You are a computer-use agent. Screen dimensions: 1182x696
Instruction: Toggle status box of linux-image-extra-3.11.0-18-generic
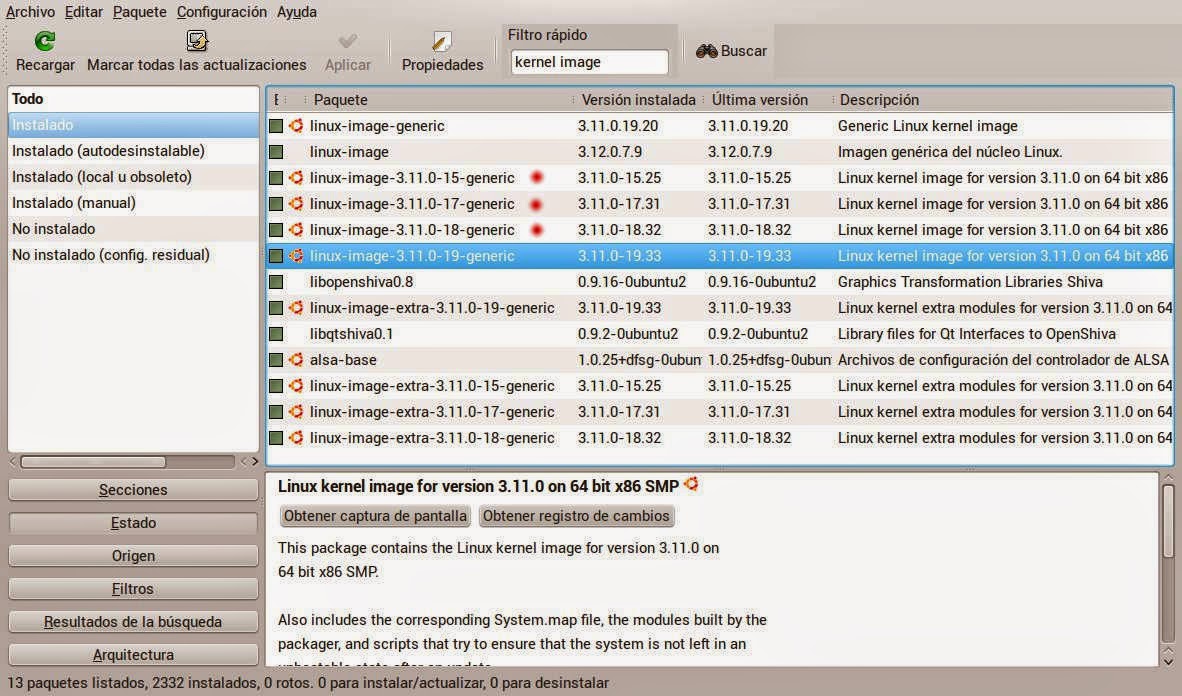(x=277, y=438)
